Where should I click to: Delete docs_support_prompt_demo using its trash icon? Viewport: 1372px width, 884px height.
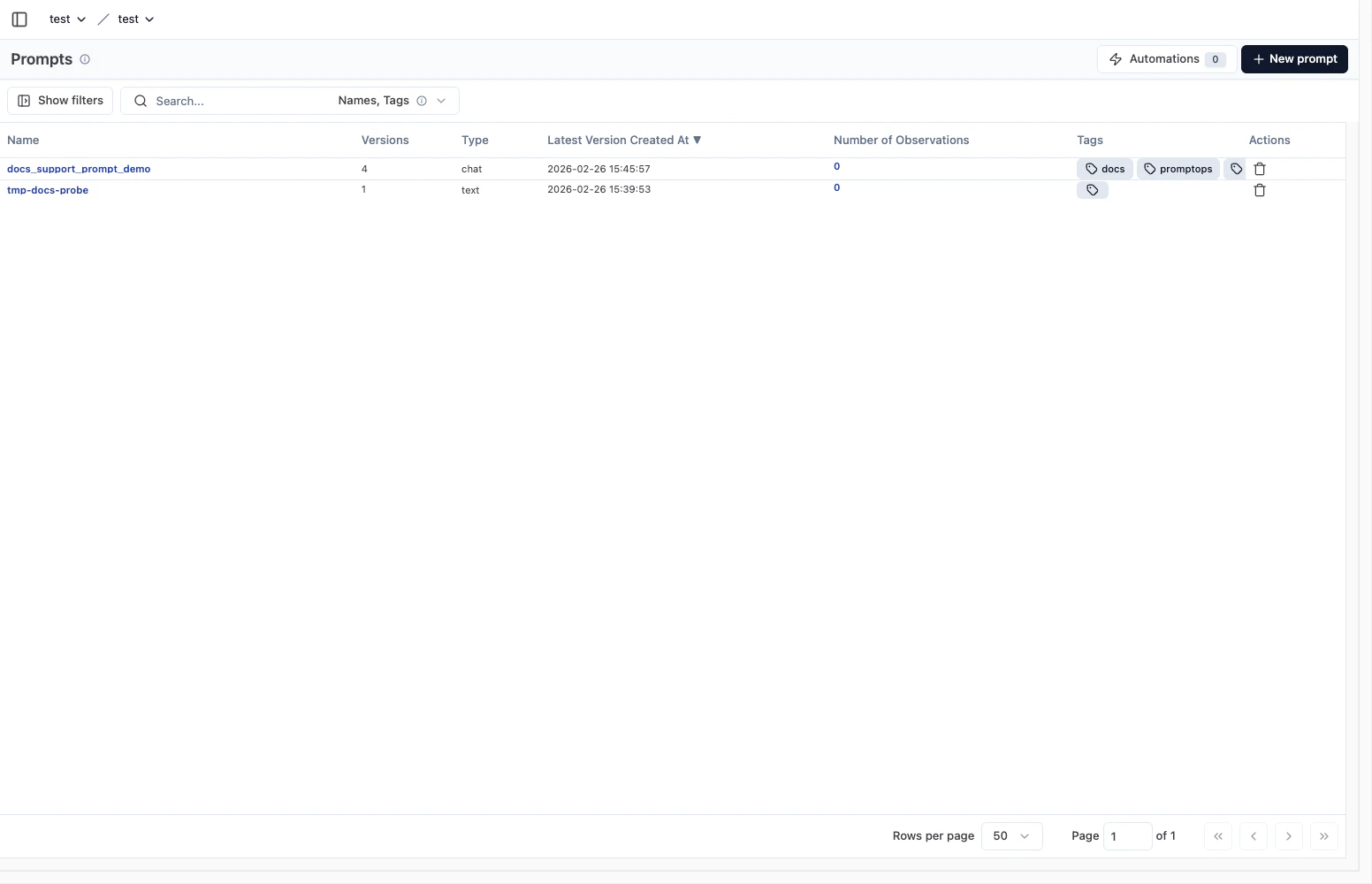[x=1260, y=168]
